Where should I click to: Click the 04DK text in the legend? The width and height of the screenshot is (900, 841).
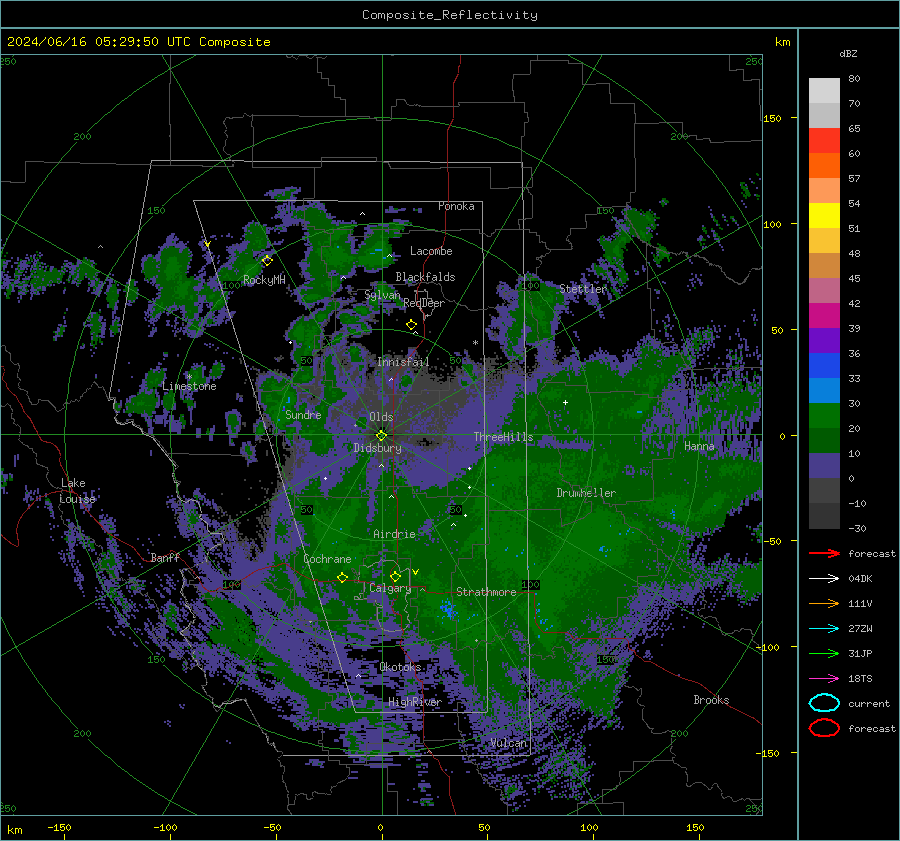click(x=860, y=579)
